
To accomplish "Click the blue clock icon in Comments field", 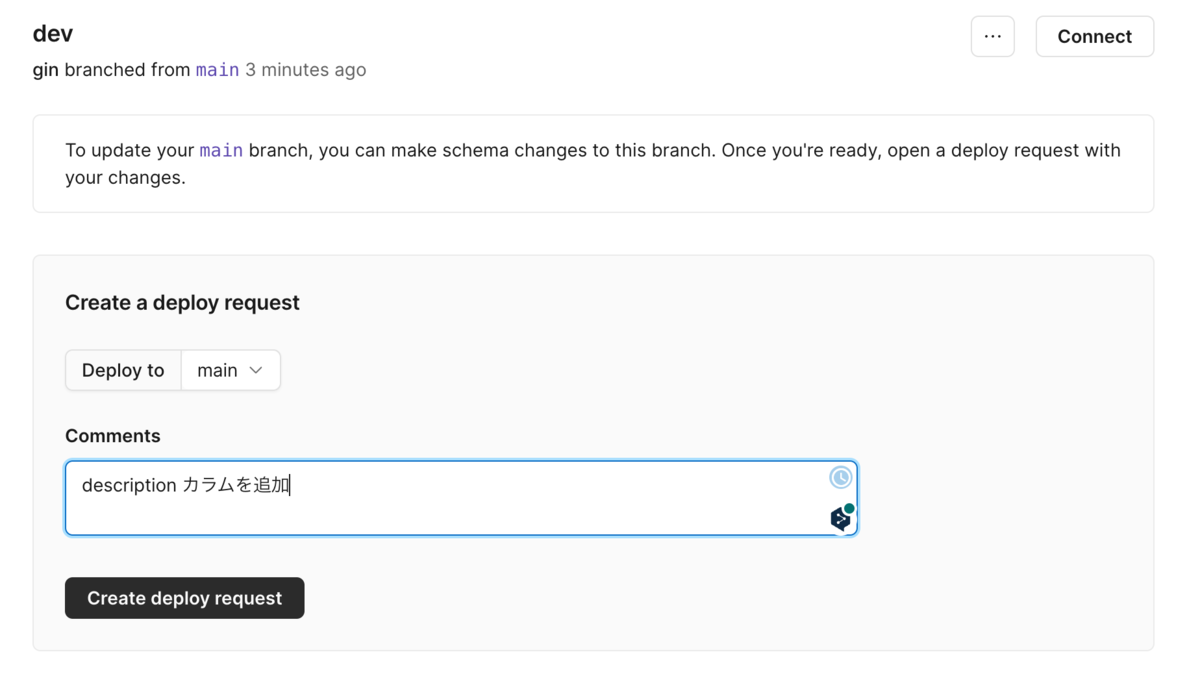I will [x=840, y=478].
